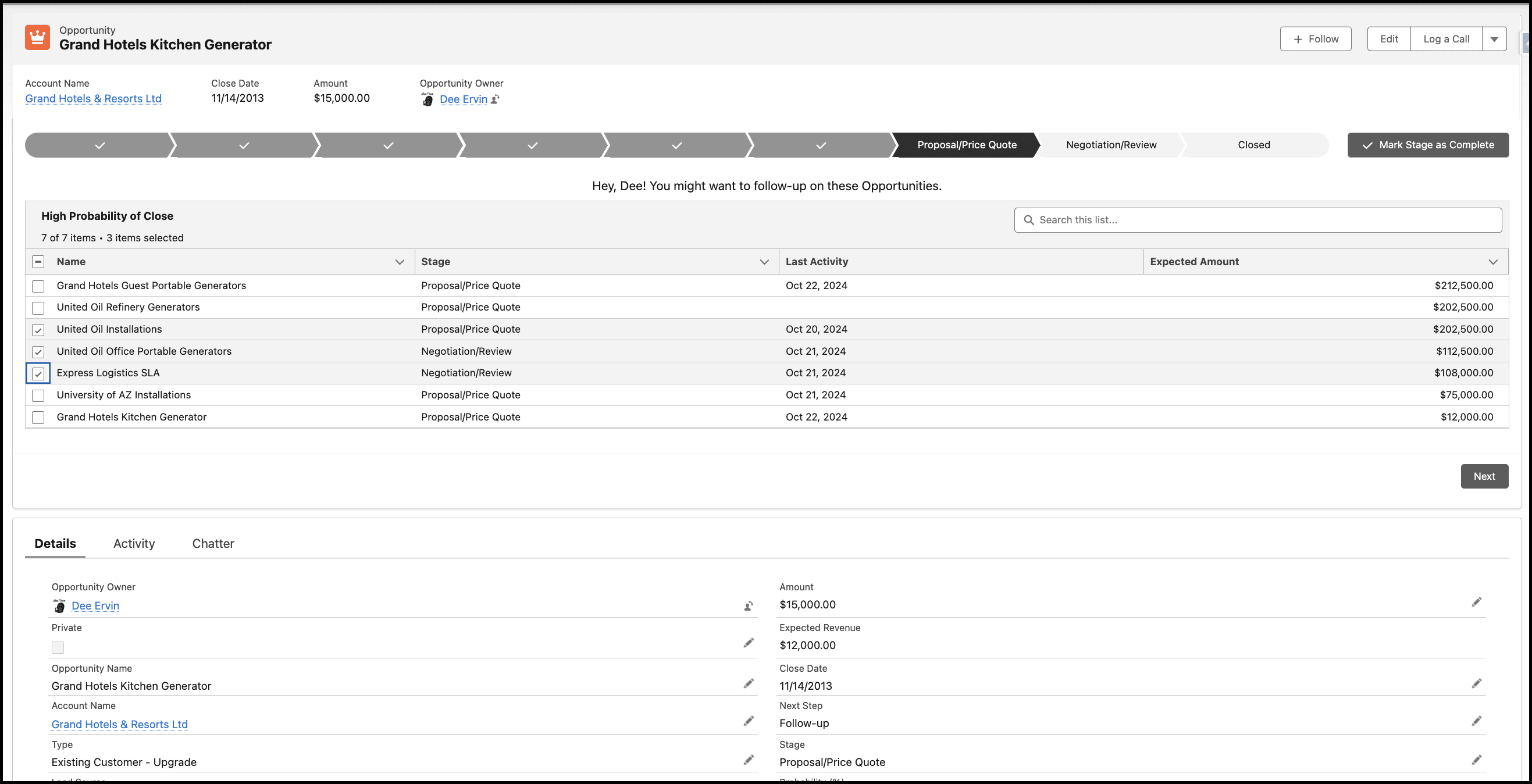Open Grand Hotels & Resorts Ltd link in Details
1532x784 pixels.
click(x=120, y=724)
